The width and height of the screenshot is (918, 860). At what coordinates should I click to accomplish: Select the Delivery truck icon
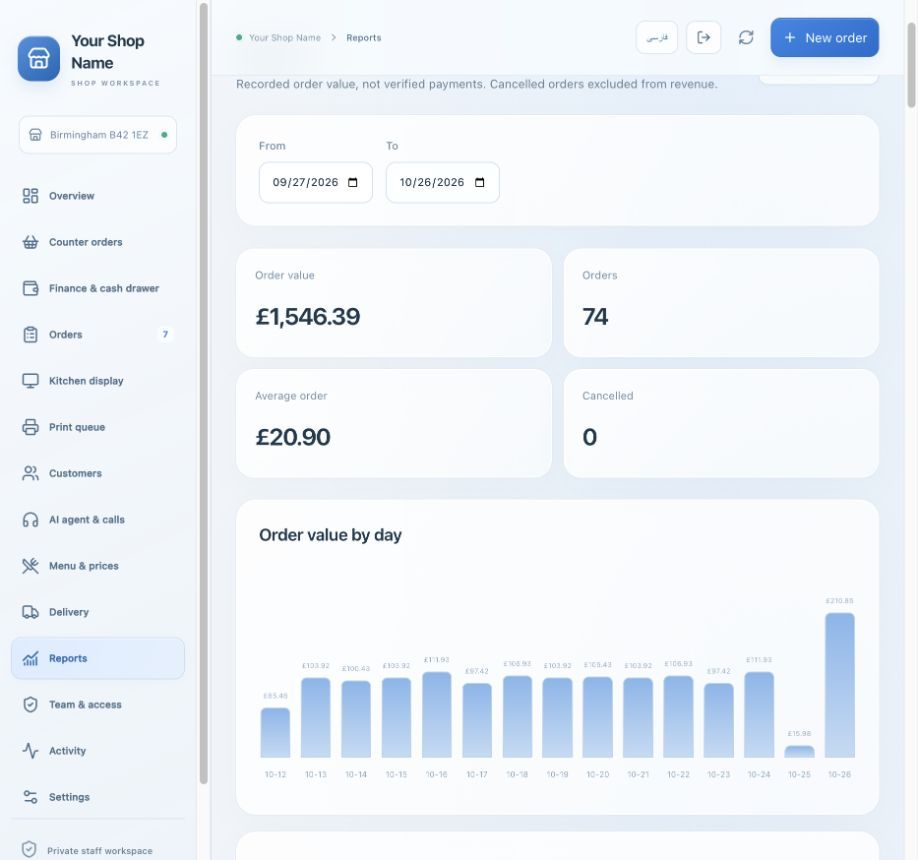(30, 612)
